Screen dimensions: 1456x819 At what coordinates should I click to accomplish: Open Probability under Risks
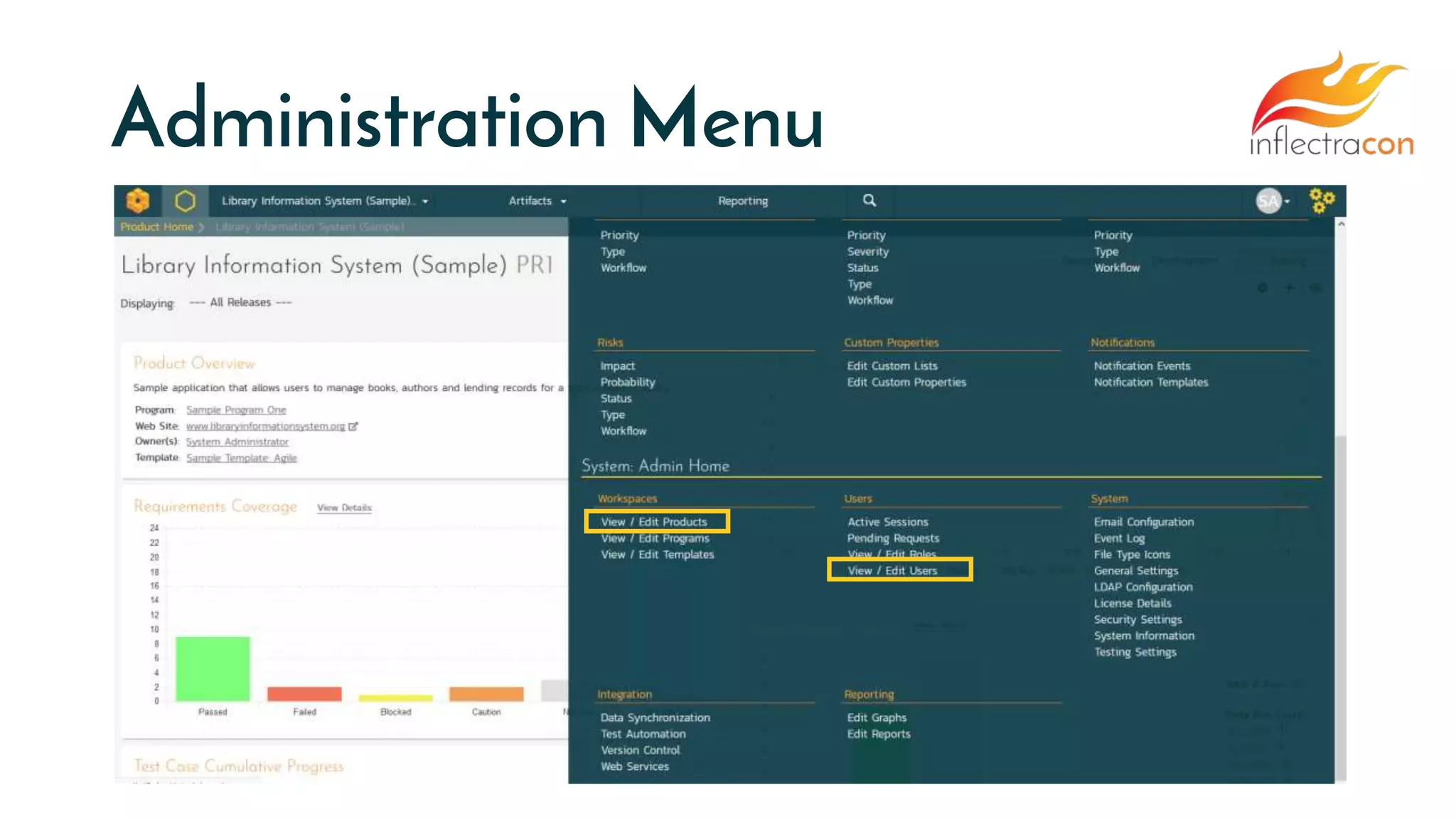628,382
